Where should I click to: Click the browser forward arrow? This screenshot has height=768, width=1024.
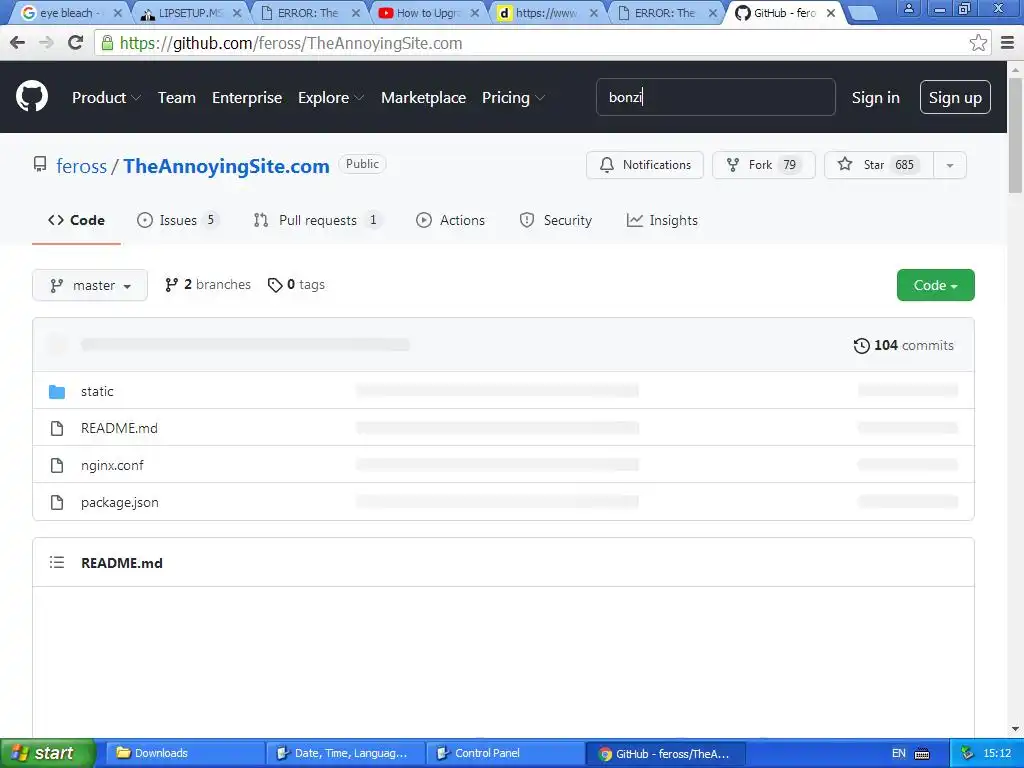click(46, 43)
